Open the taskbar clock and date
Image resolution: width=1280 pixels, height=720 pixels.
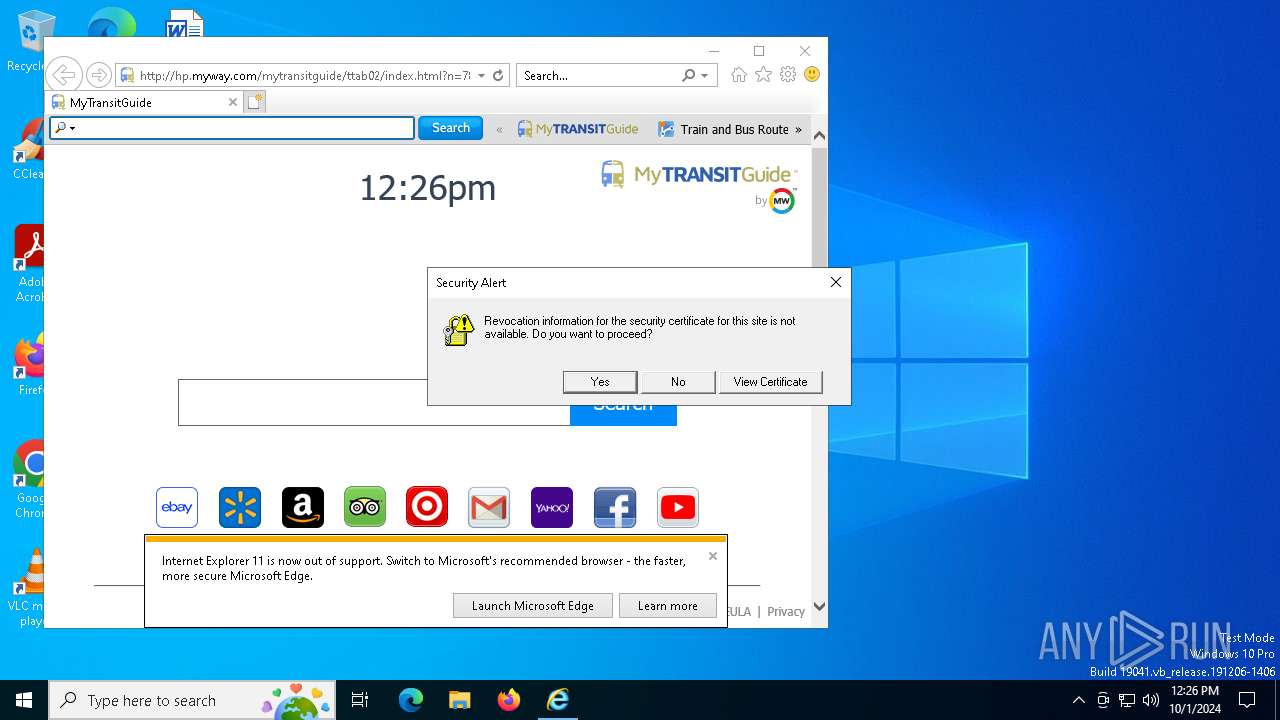coord(1195,700)
